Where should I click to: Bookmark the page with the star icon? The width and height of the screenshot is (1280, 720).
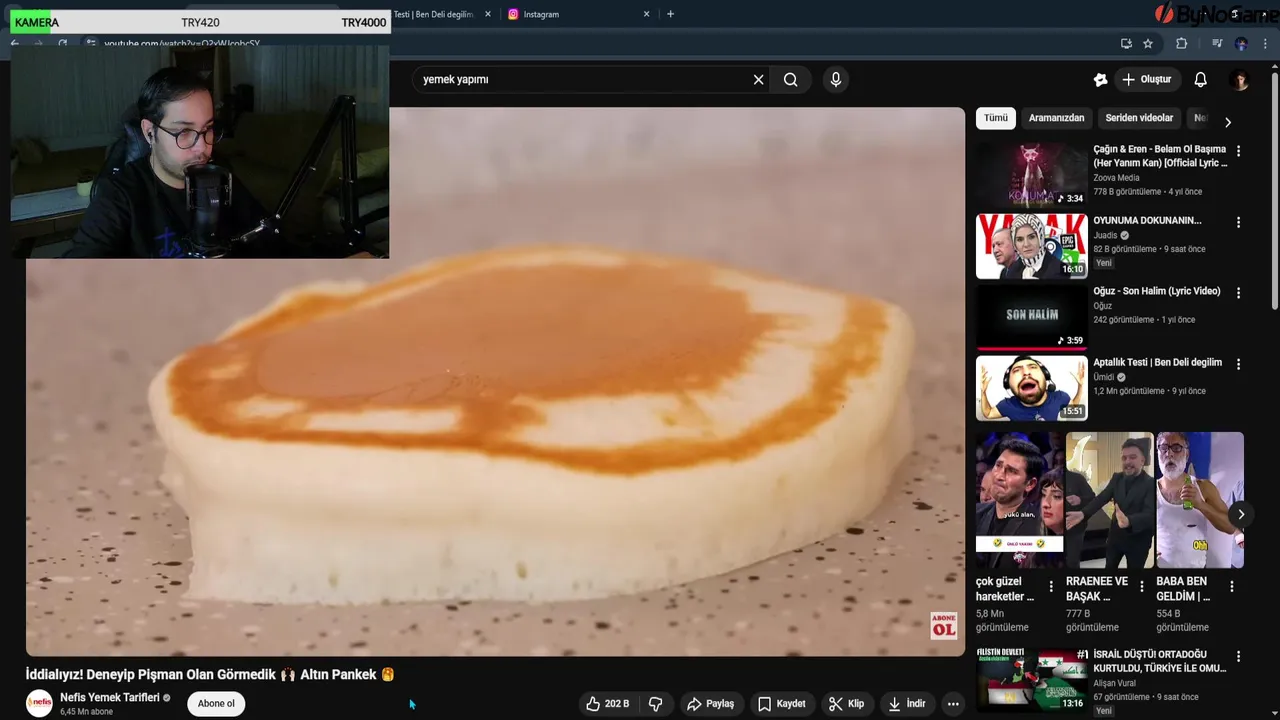point(1148,43)
